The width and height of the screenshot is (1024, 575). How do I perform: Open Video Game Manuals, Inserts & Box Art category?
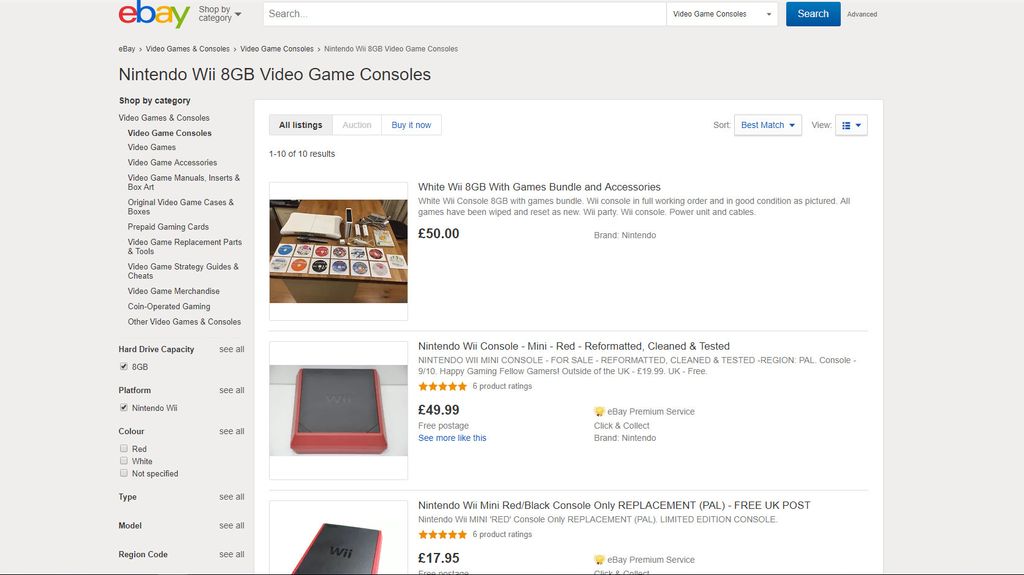(184, 182)
